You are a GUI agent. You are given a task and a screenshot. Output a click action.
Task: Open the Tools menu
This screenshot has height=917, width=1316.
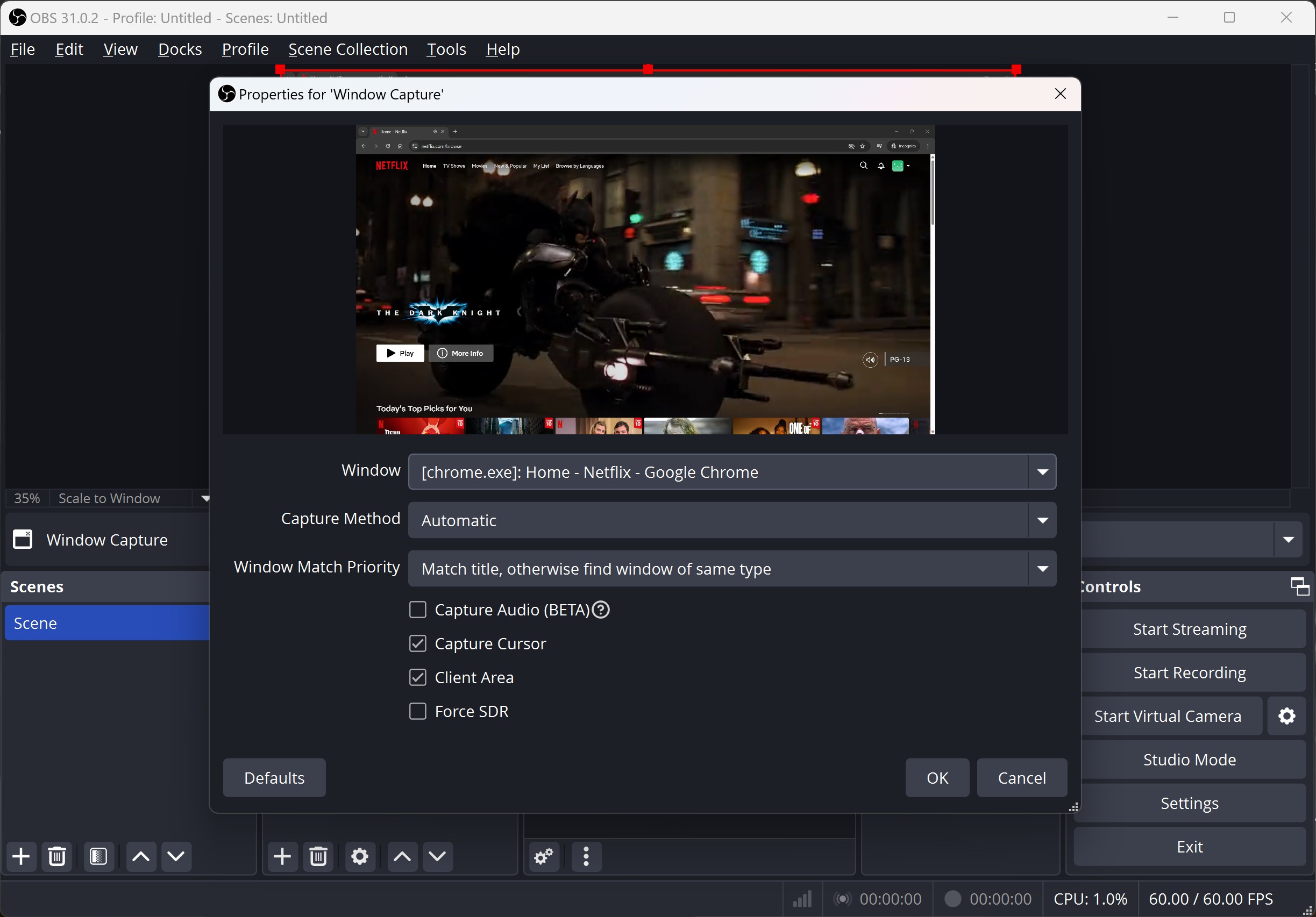coord(446,49)
